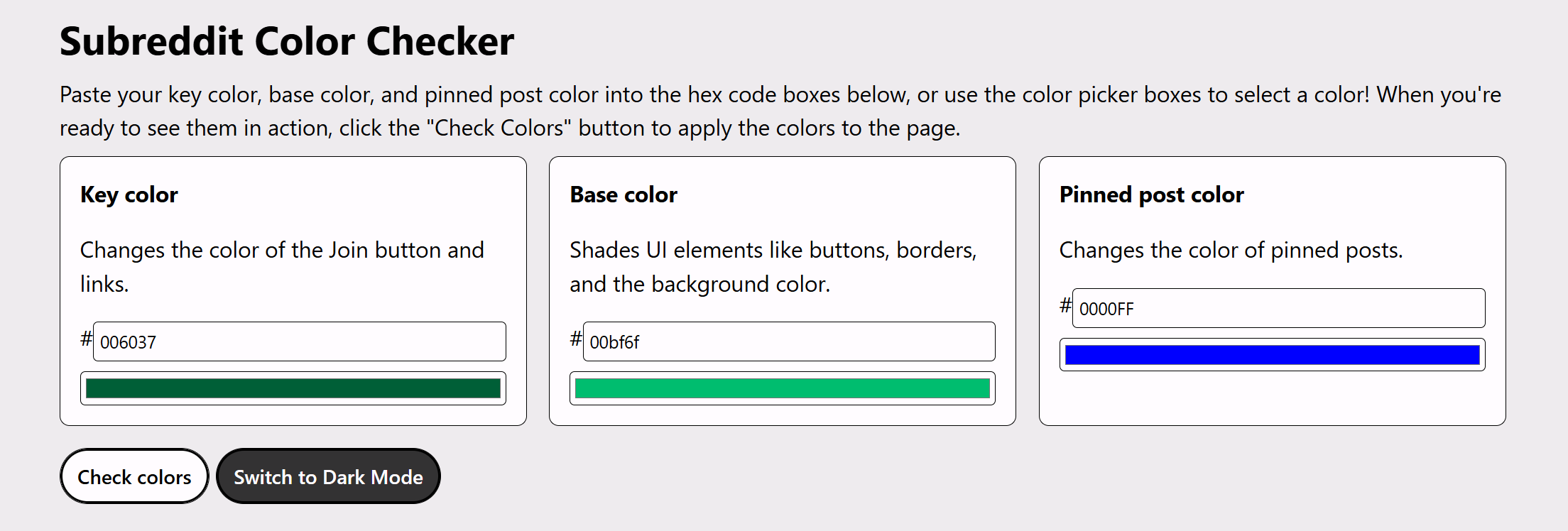Click the Base color hex code box

tap(788, 341)
